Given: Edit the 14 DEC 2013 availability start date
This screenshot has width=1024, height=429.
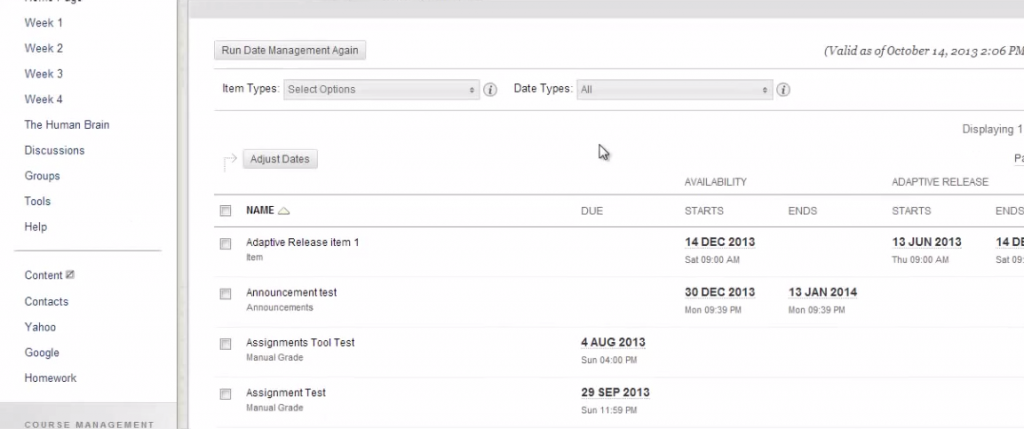Looking at the screenshot, I should 720,242.
